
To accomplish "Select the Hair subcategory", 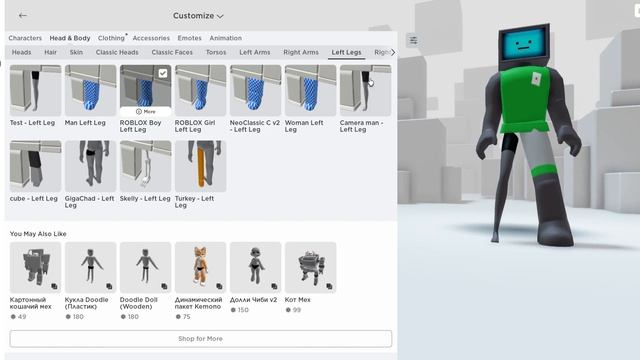I will click(51, 52).
